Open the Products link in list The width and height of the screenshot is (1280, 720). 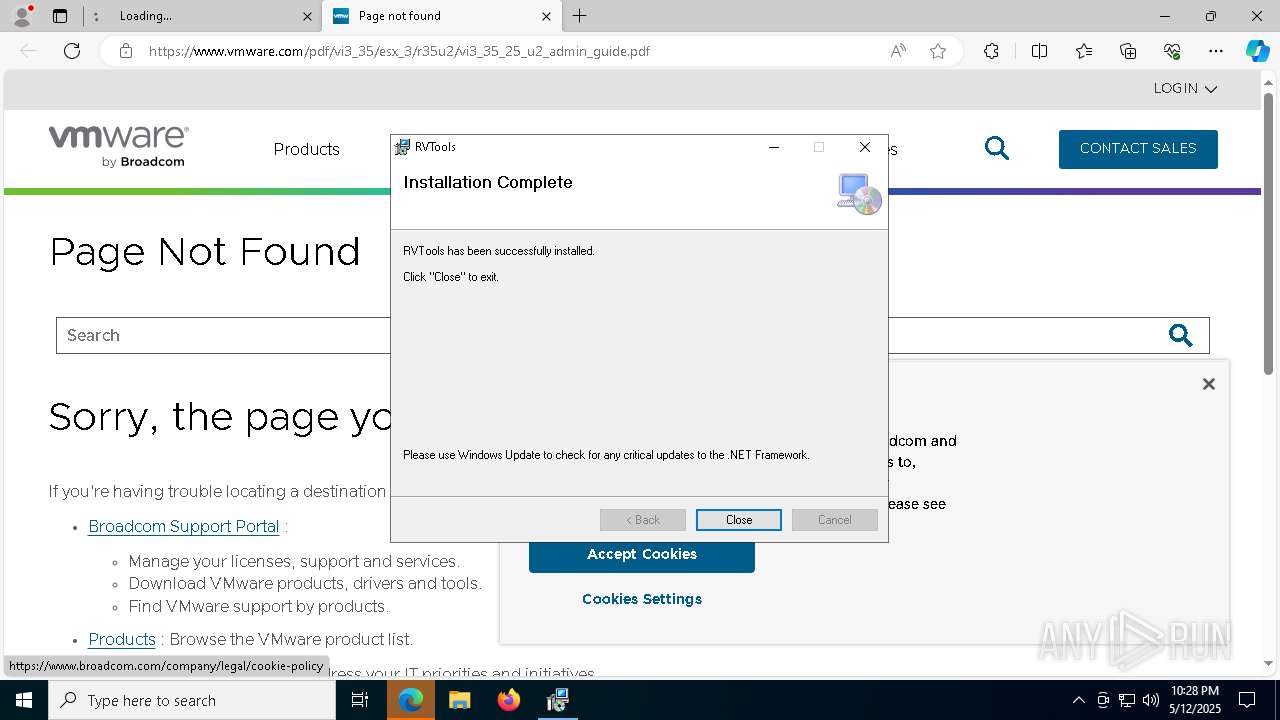(x=122, y=639)
